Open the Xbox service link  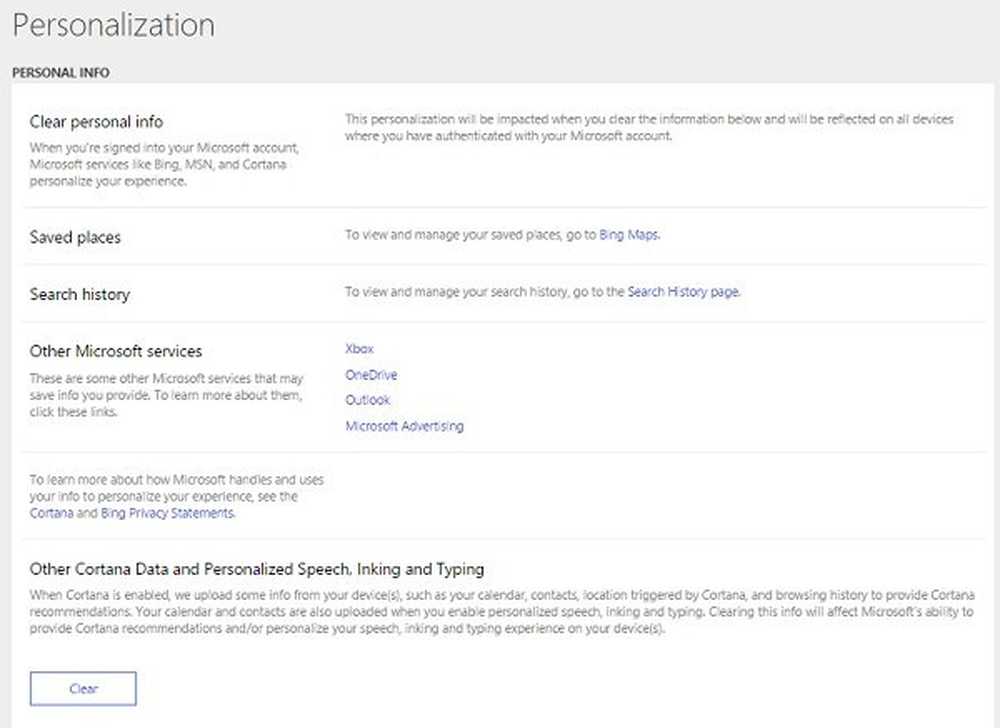tap(359, 349)
